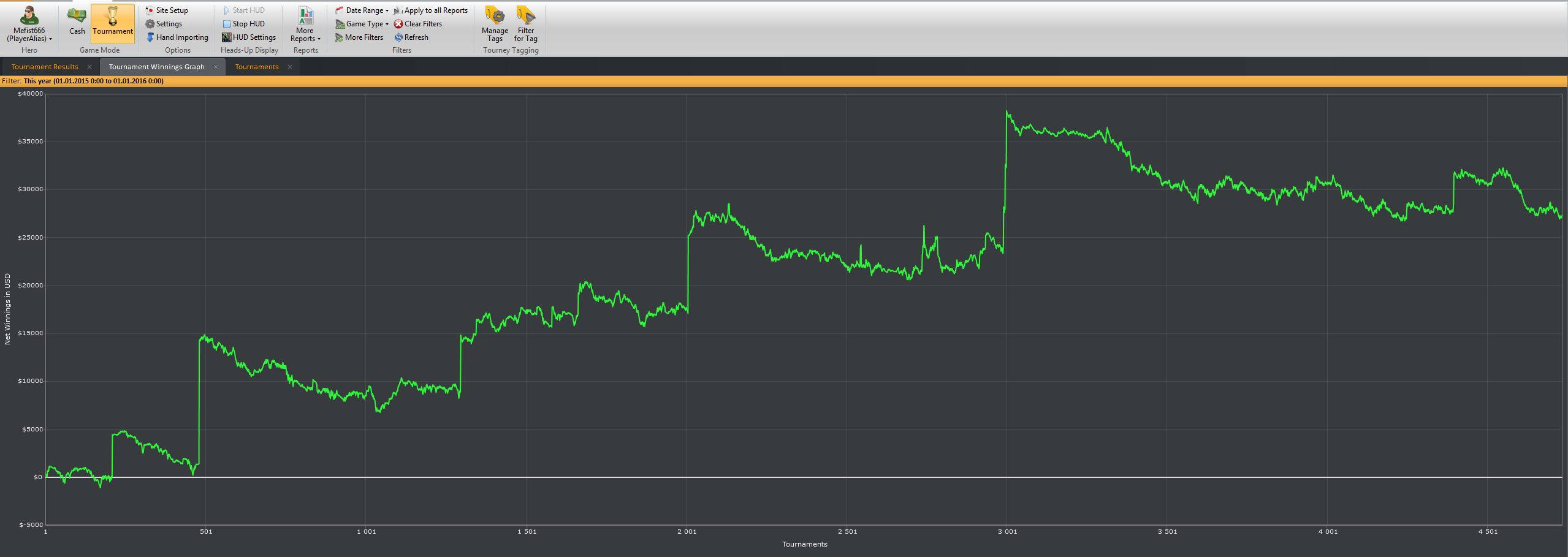Apply filters to all reports

(x=431, y=10)
